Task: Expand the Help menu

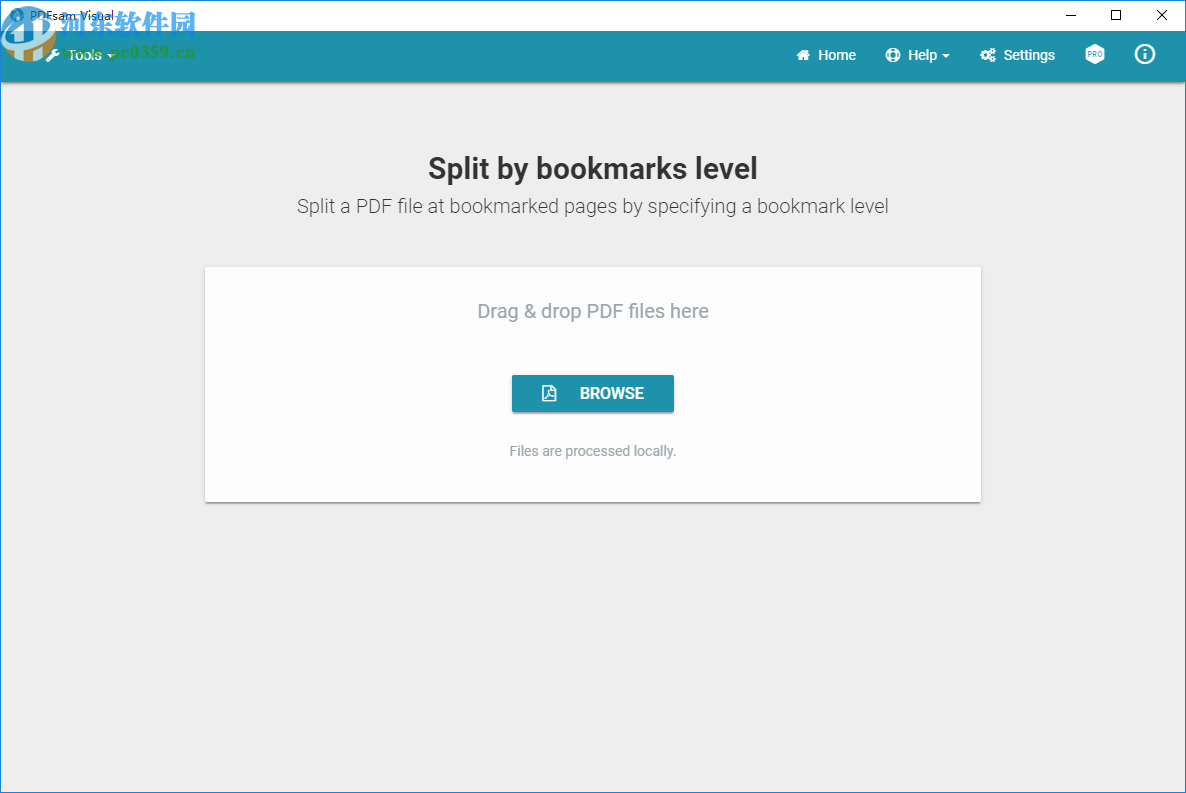Action: 917,55
